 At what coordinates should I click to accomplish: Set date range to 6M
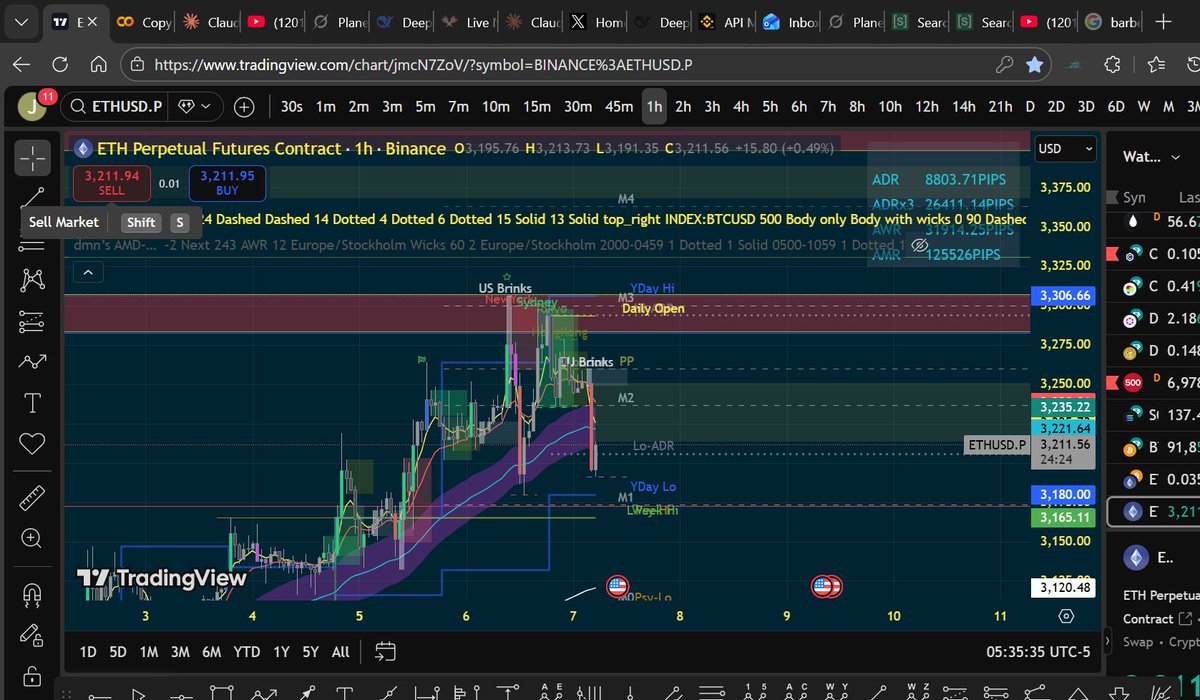(x=211, y=652)
